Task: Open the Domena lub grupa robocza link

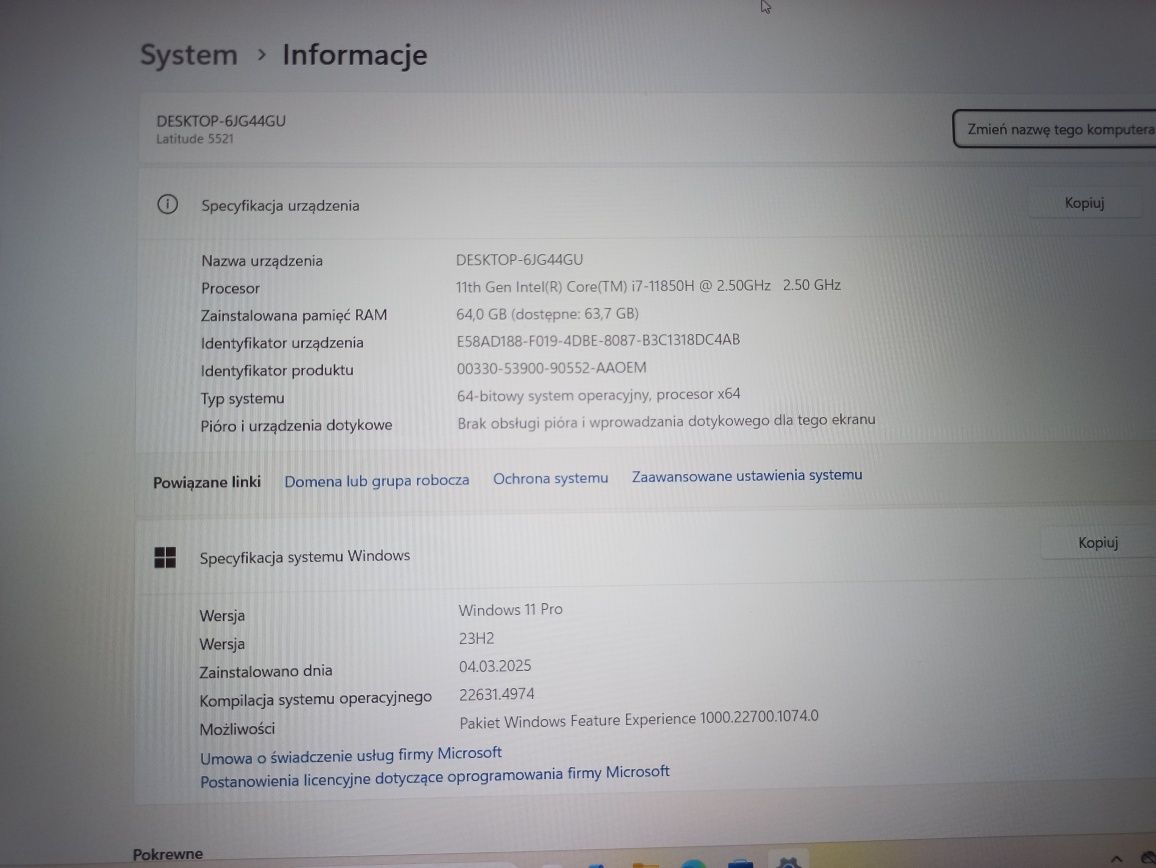Action: 377,481
